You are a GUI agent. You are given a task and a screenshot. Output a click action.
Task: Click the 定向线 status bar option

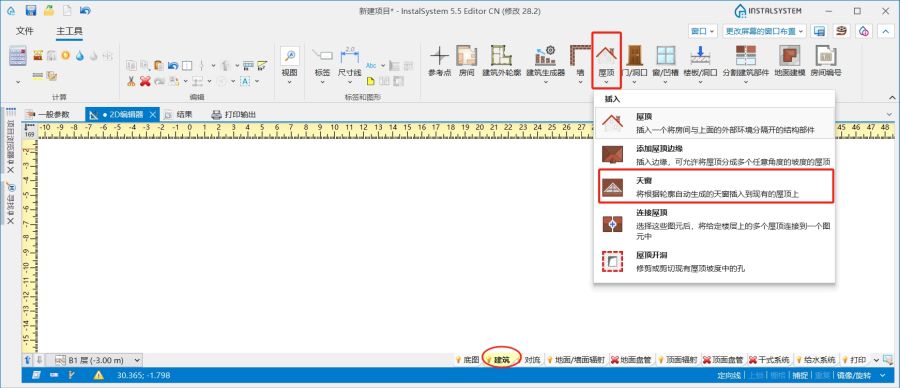click(730, 375)
